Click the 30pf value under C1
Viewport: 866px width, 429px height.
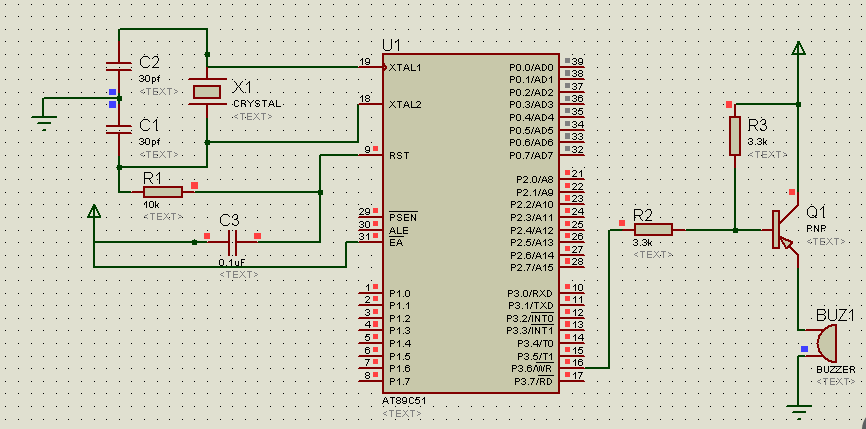150,141
